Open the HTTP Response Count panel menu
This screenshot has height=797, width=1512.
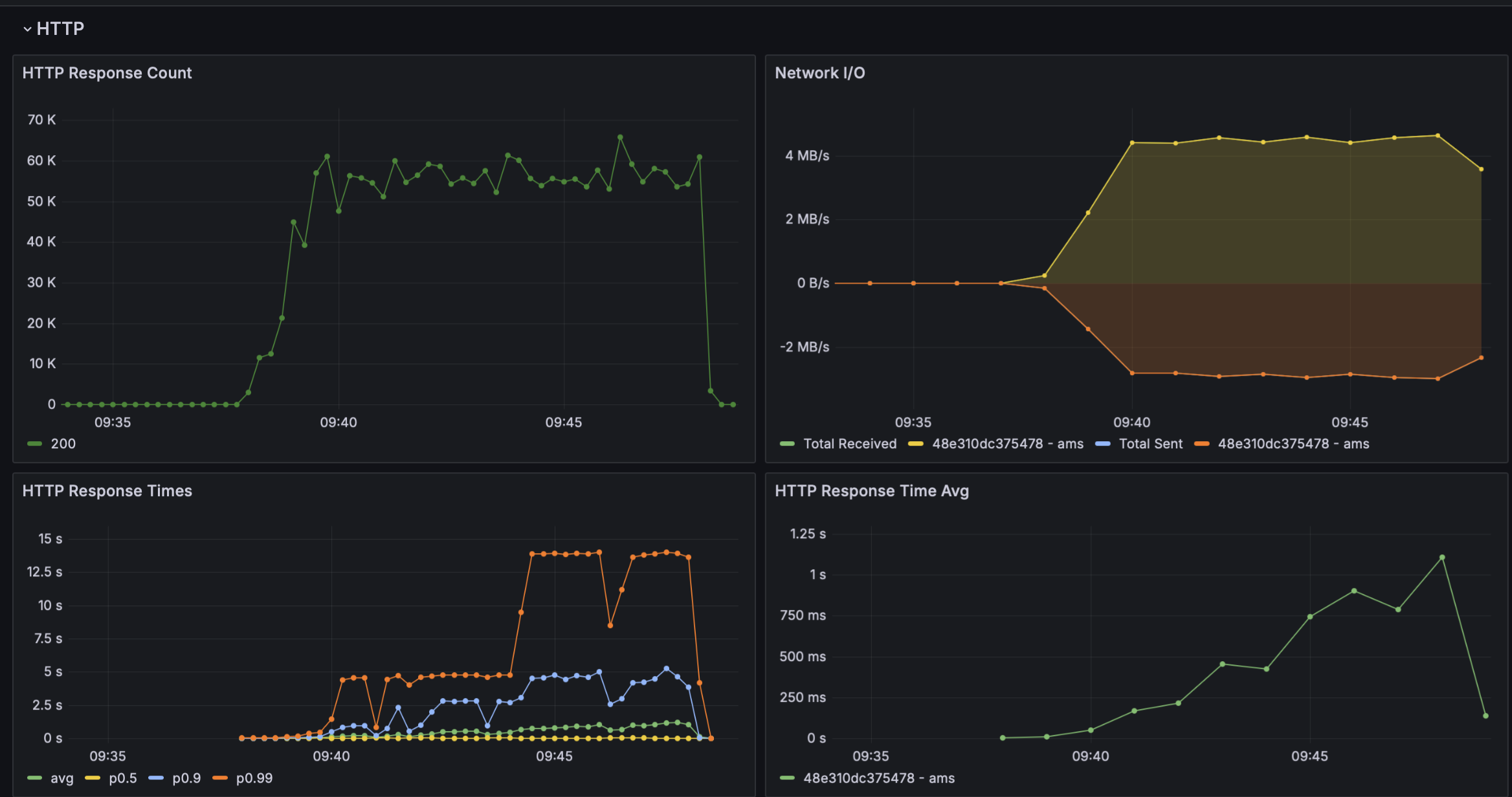[107, 73]
